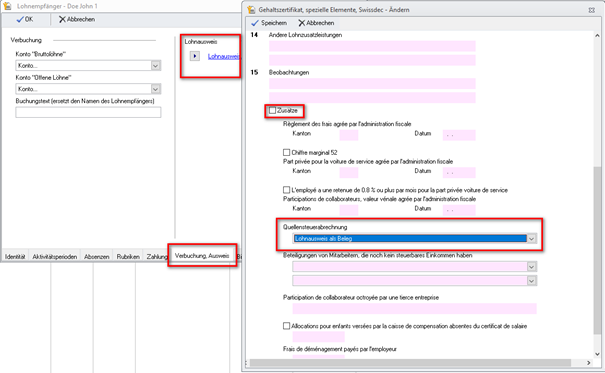Click Datum field under Participations de collaborateurs
The image size is (605, 373).
[459, 210]
